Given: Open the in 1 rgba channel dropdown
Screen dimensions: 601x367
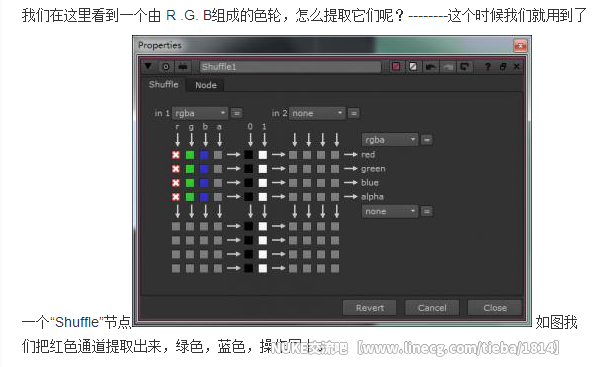Looking at the screenshot, I should point(200,113).
